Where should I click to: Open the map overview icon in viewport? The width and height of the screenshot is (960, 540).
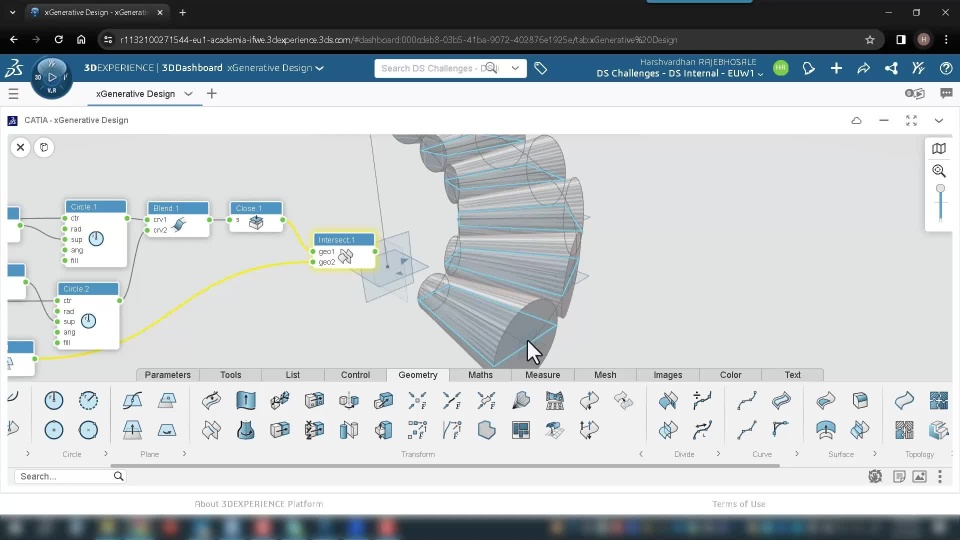939,148
